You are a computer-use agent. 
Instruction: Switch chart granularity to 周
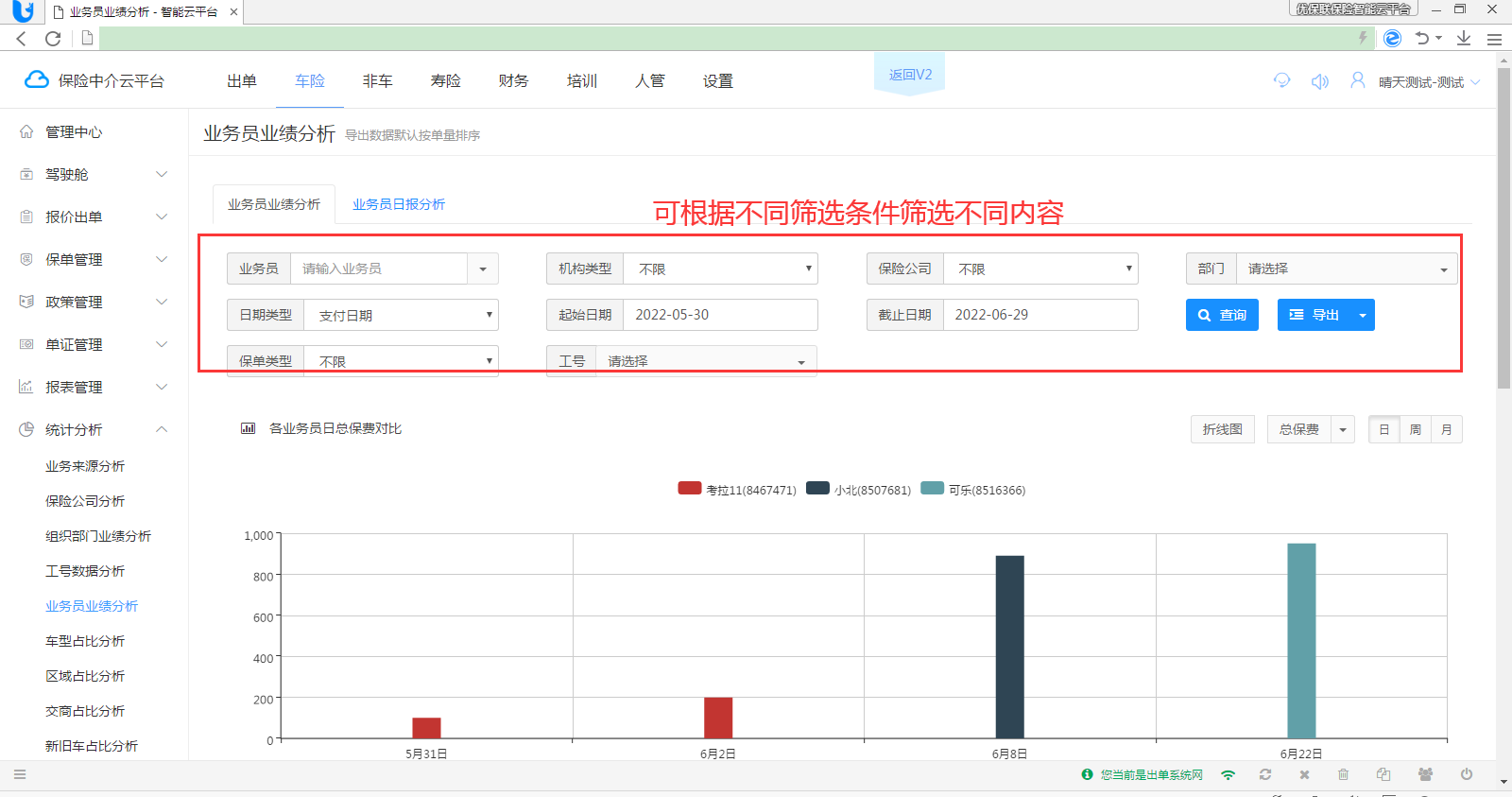point(1416,429)
